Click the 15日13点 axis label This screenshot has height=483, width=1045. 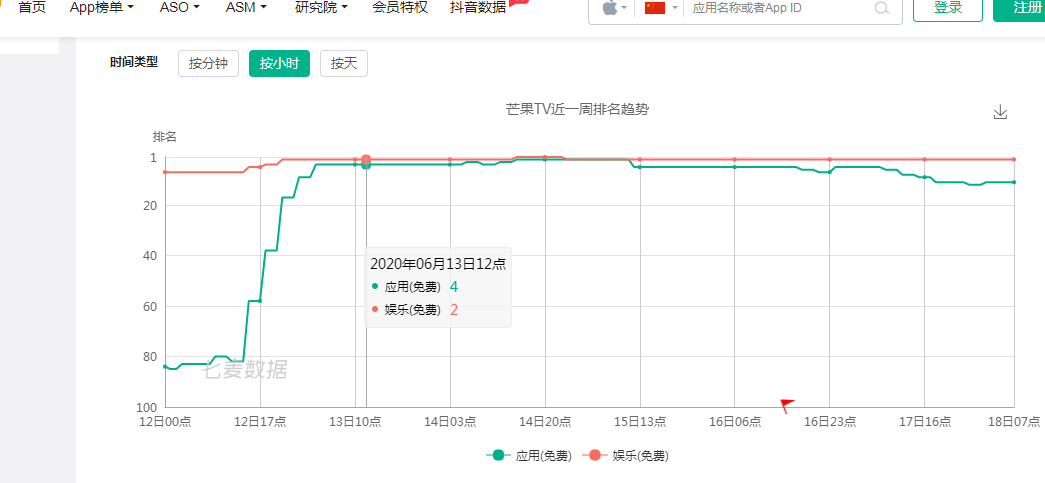(640, 421)
